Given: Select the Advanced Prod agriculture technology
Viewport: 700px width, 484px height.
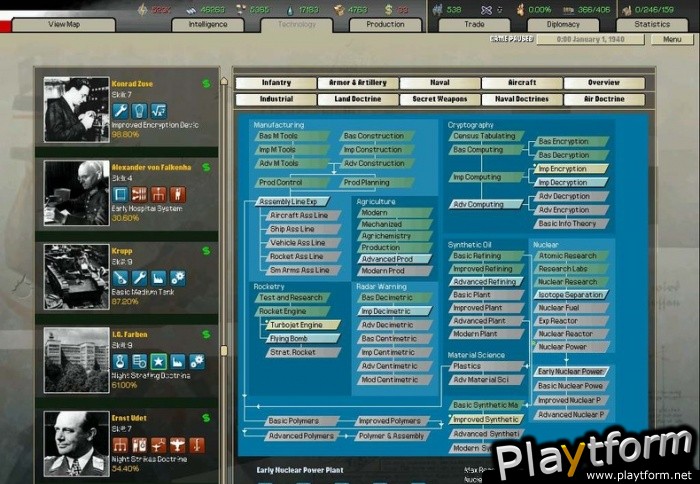Looking at the screenshot, I should [395, 259].
